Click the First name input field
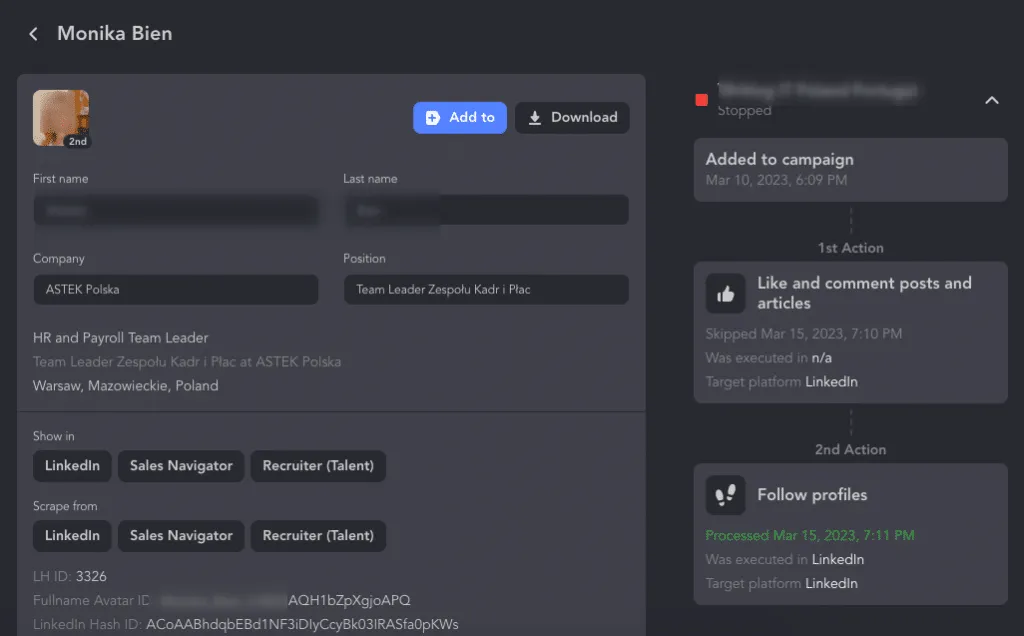 tap(176, 210)
